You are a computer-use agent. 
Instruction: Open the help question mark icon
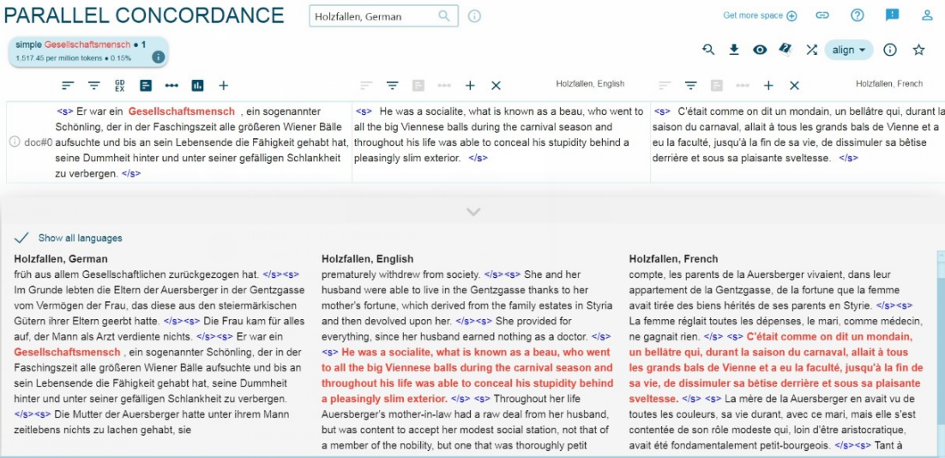[x=857, y=16]
